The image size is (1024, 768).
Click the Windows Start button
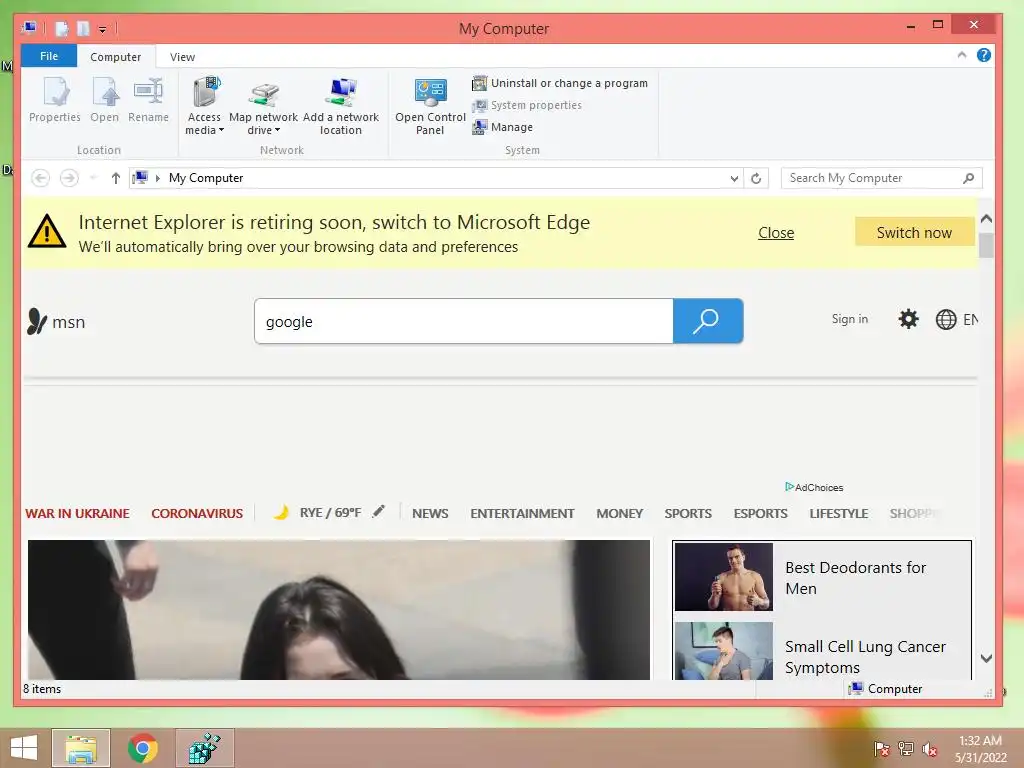coord(24,748)
